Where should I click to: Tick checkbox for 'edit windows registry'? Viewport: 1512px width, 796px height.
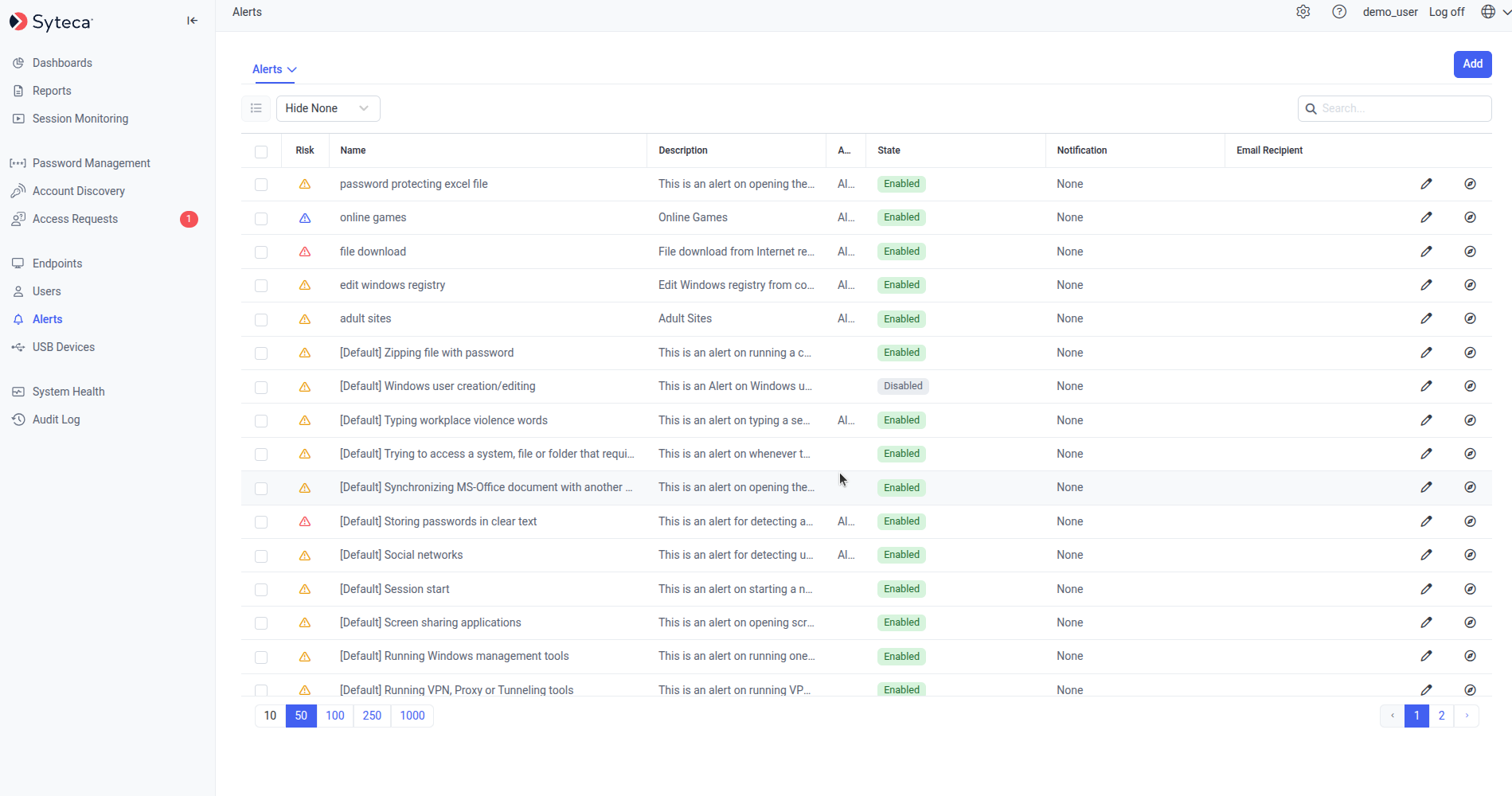[261, 286]
